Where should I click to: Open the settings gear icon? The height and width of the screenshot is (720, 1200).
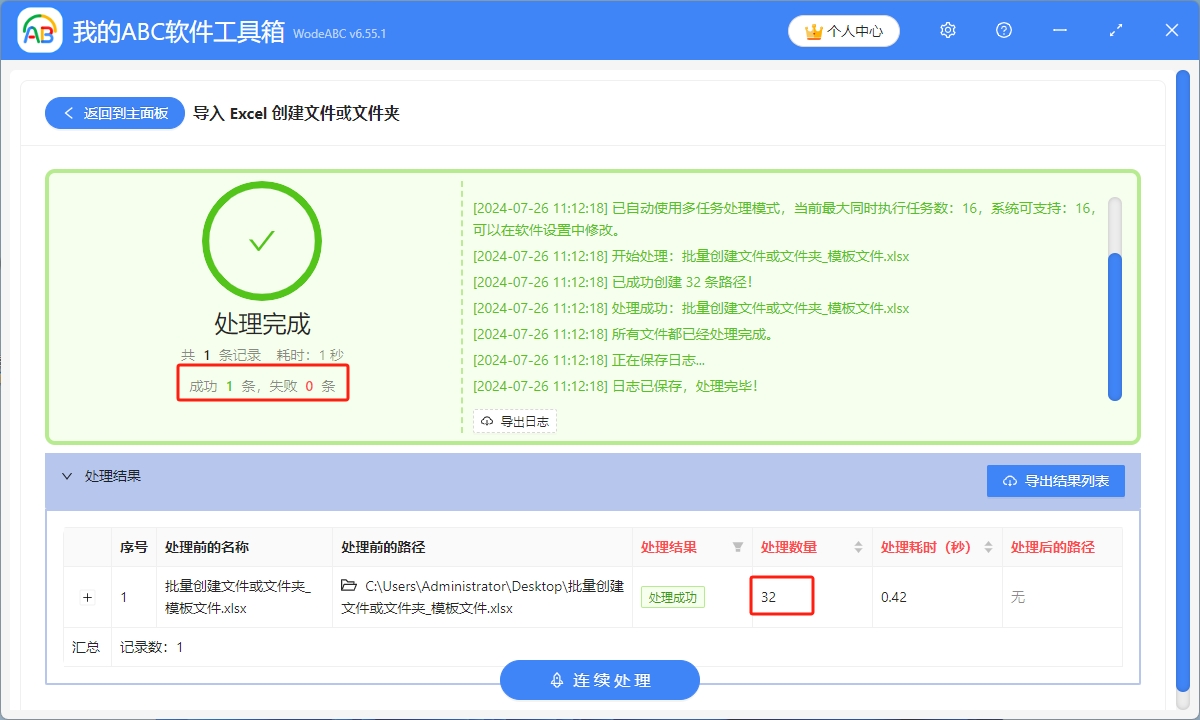point(947,30)
